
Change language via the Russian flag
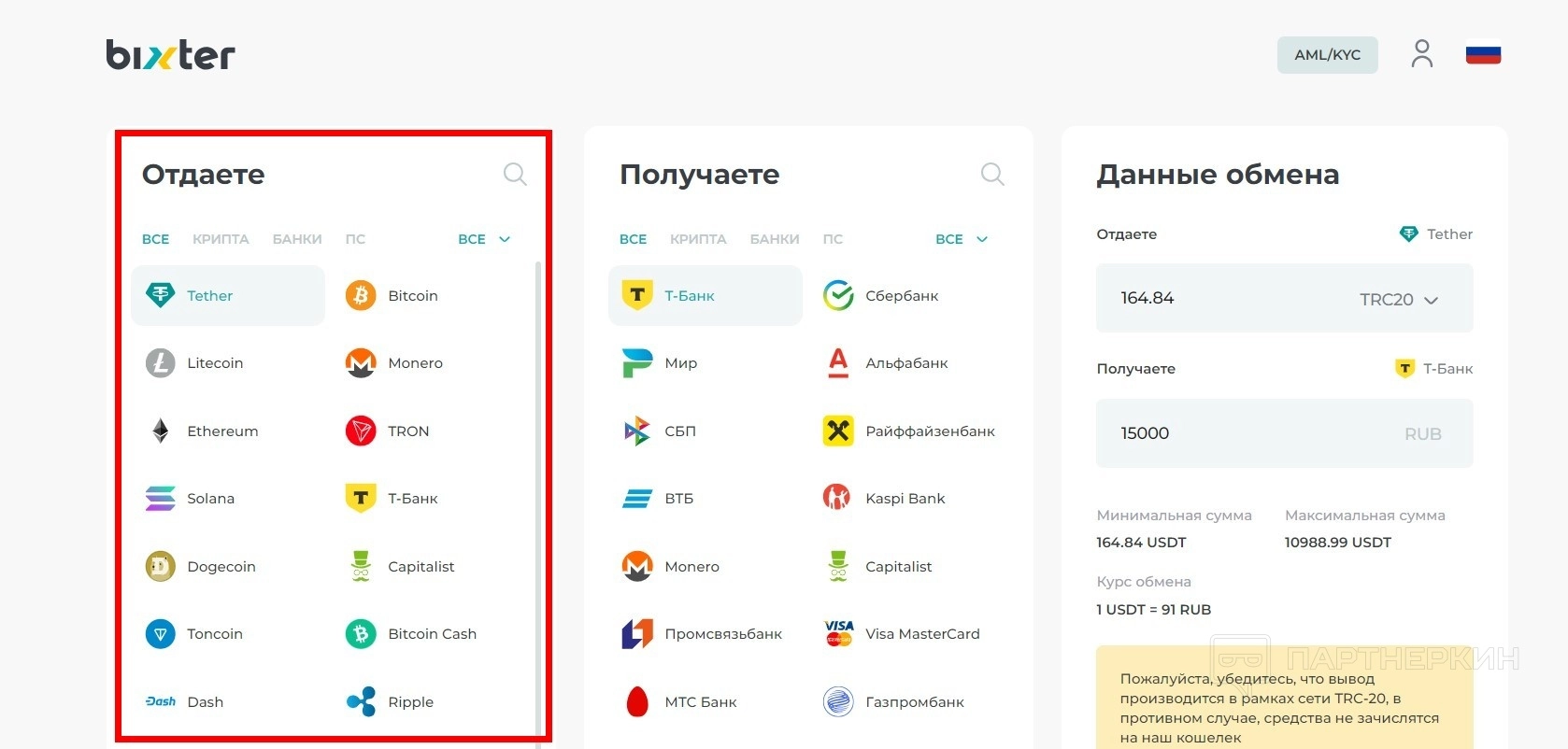[x=1484, y=54]
